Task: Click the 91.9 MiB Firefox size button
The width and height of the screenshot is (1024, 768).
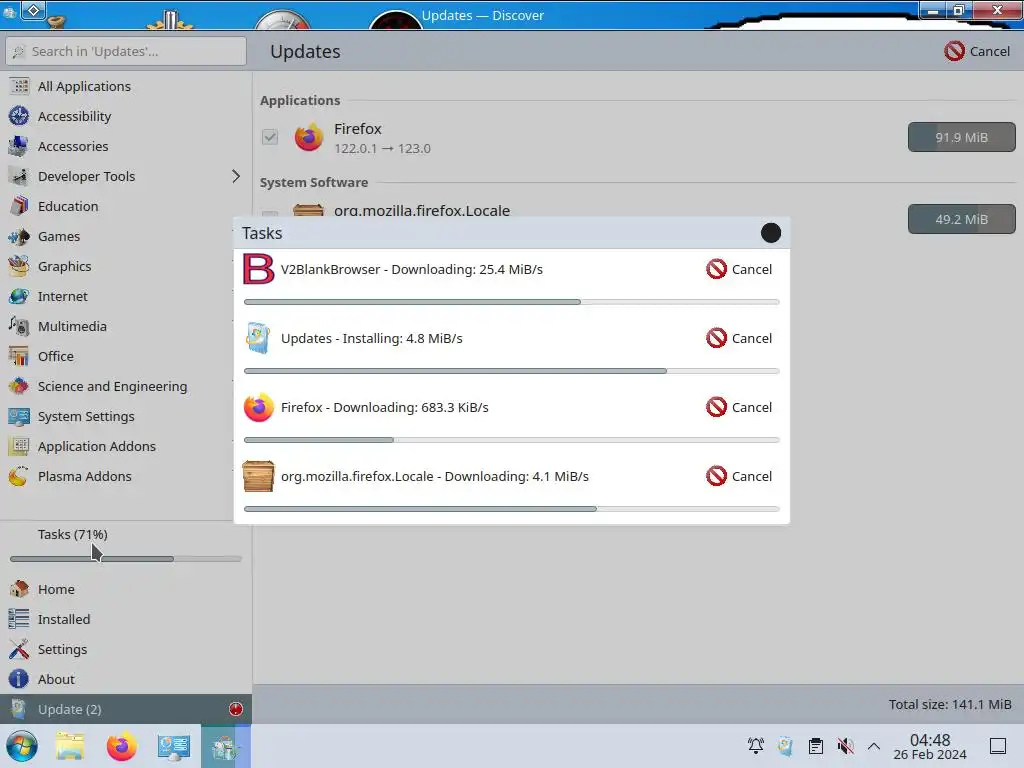Action: 961,137
